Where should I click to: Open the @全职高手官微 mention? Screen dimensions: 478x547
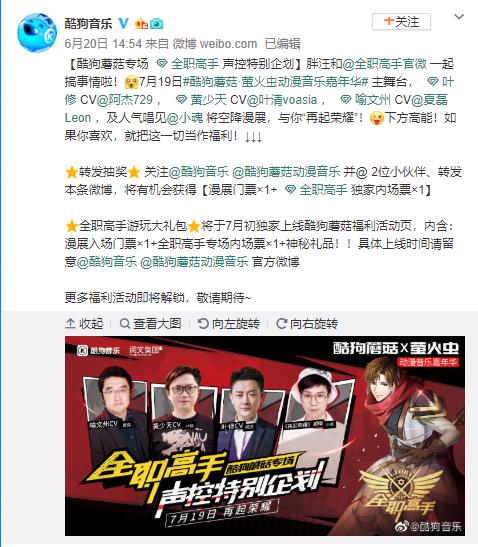[385, 64]
